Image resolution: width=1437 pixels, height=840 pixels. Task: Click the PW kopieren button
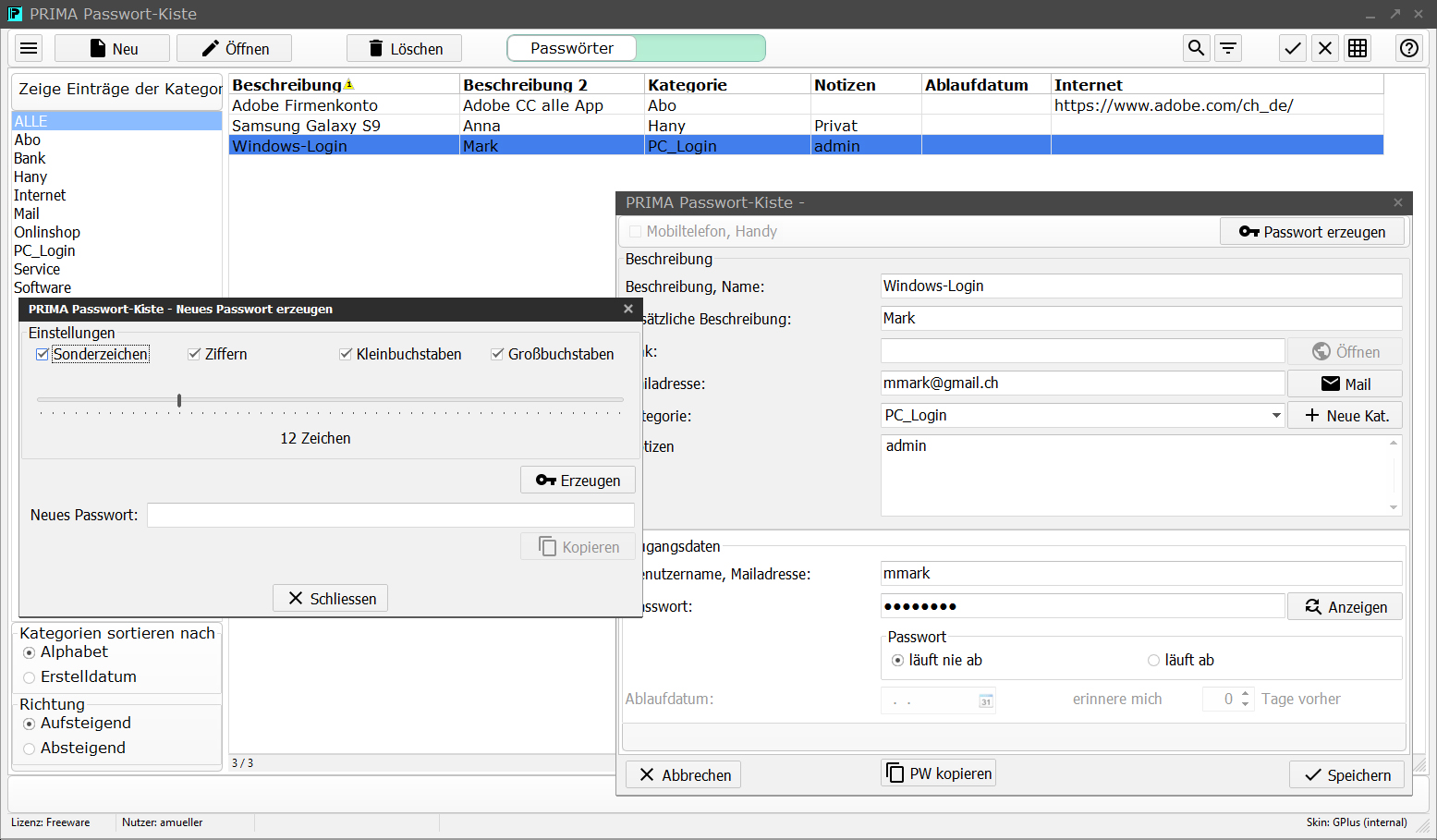pos(938,773)
